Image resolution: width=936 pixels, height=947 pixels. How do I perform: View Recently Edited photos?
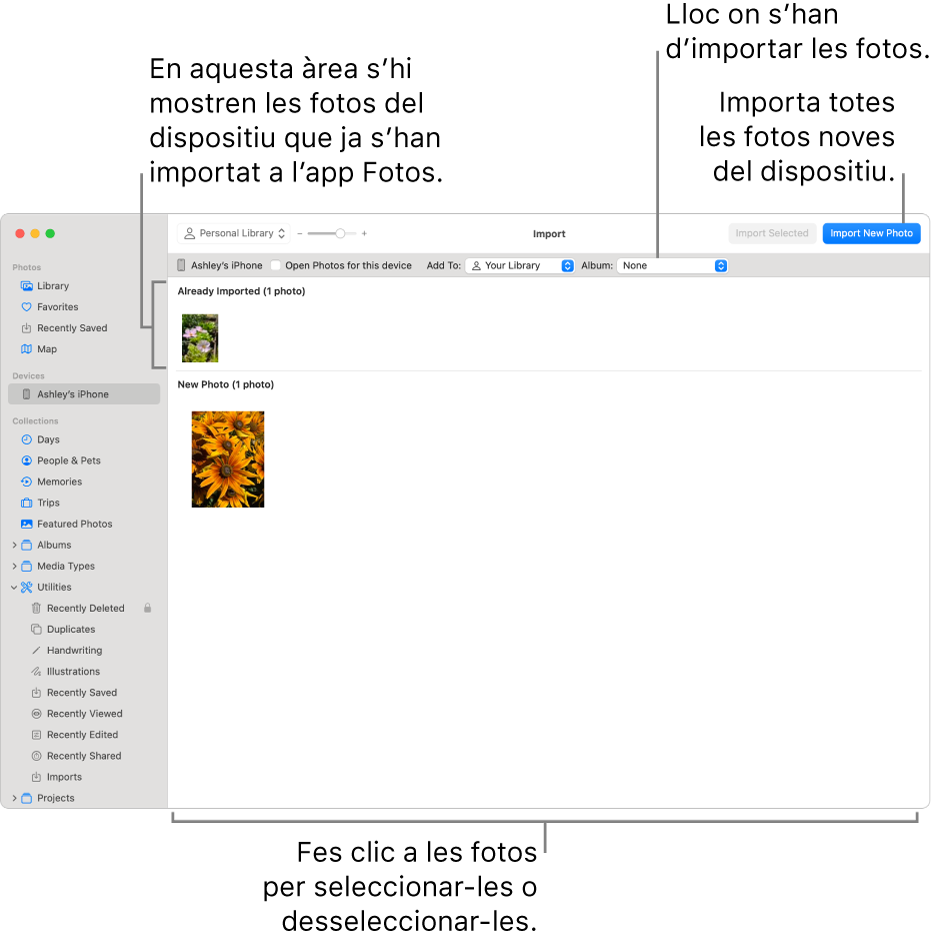pyautogui.click(x=82, y=734)
